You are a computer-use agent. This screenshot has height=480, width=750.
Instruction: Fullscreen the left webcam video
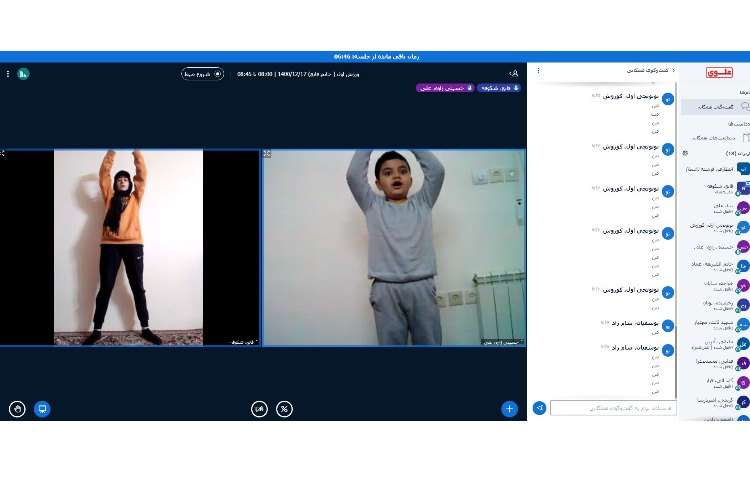pyautogui.click(x=3, y=154)
